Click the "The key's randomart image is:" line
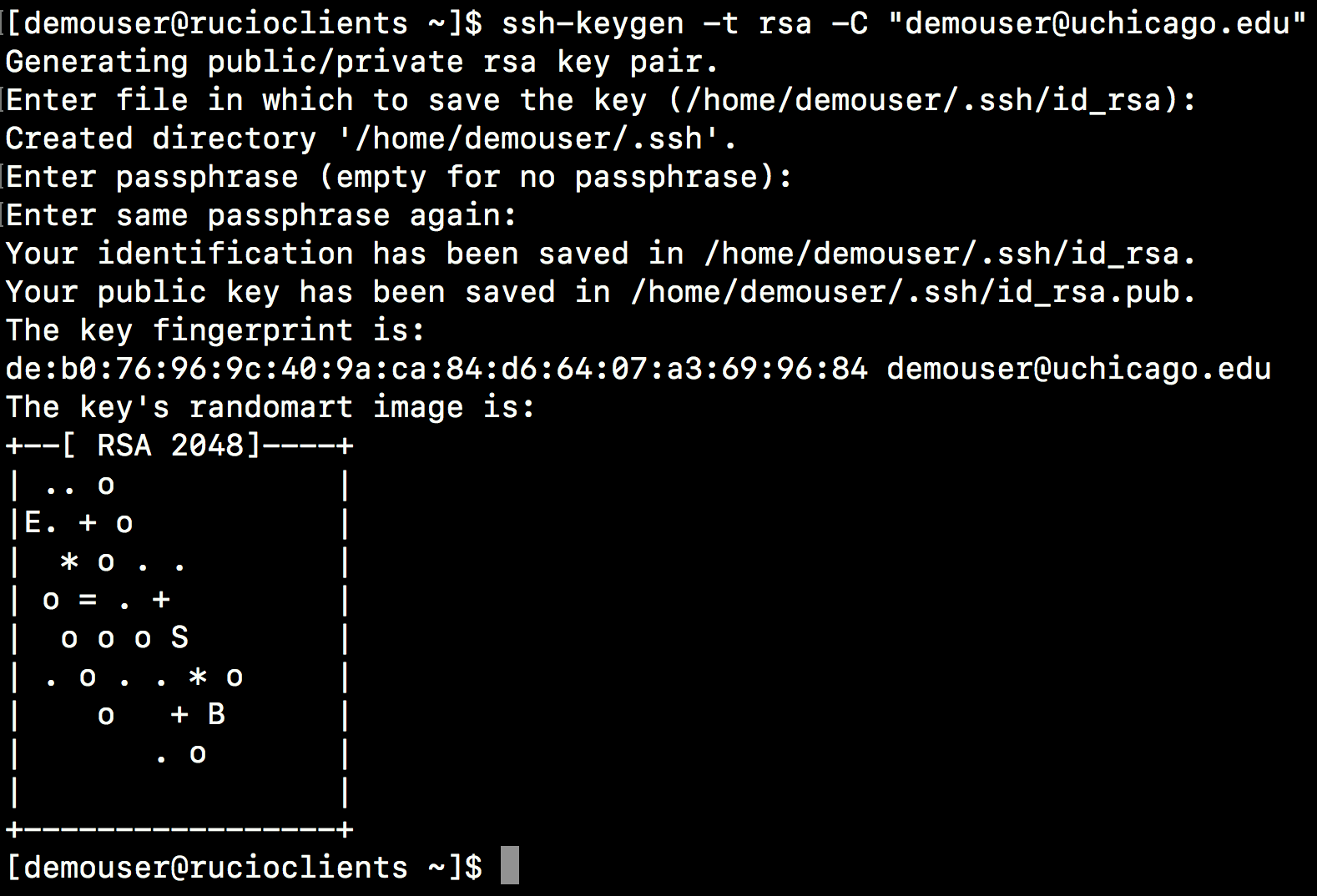Screen dimensions: 1317x896 click(x=270, y=407)
